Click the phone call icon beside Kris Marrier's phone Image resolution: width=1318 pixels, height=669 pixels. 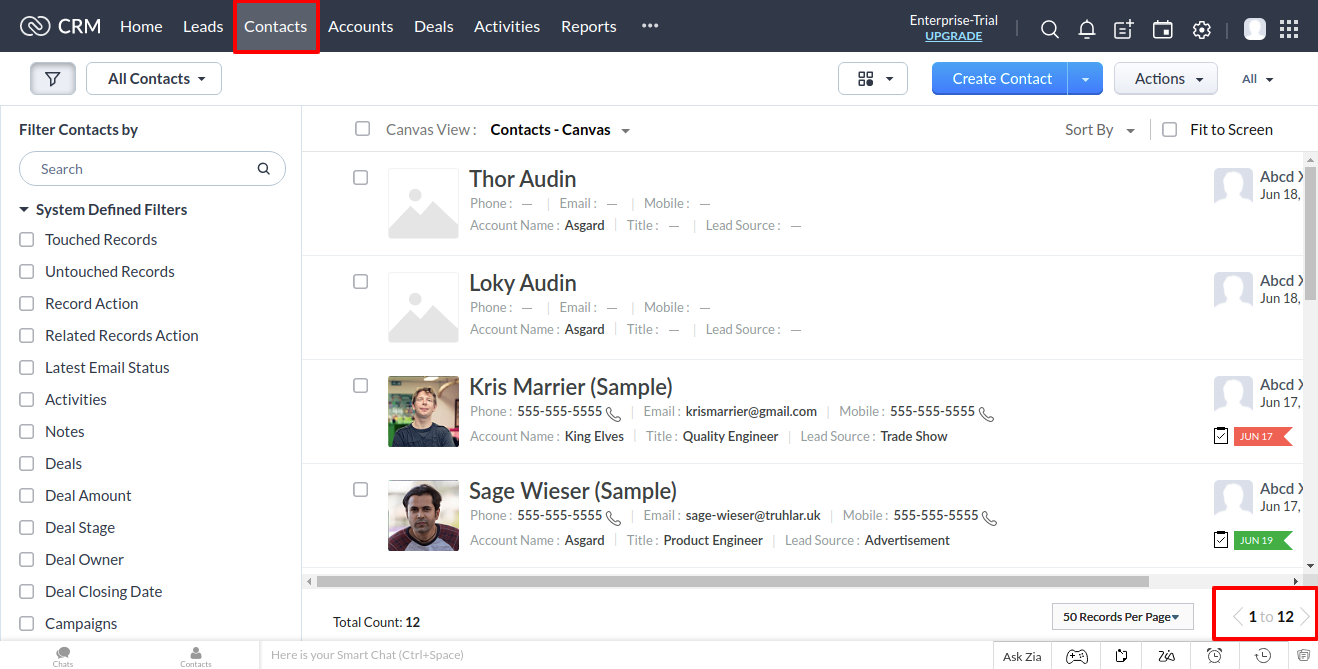coord(613,413)
